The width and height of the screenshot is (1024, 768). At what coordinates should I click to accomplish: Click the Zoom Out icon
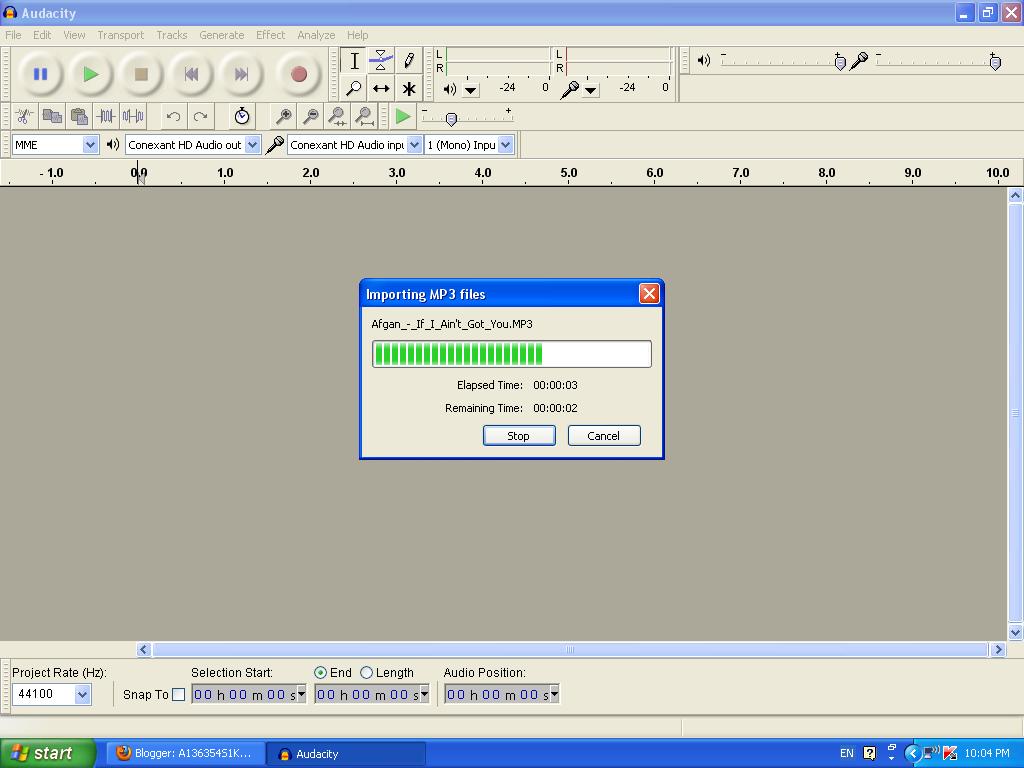[x=311, y=117]
